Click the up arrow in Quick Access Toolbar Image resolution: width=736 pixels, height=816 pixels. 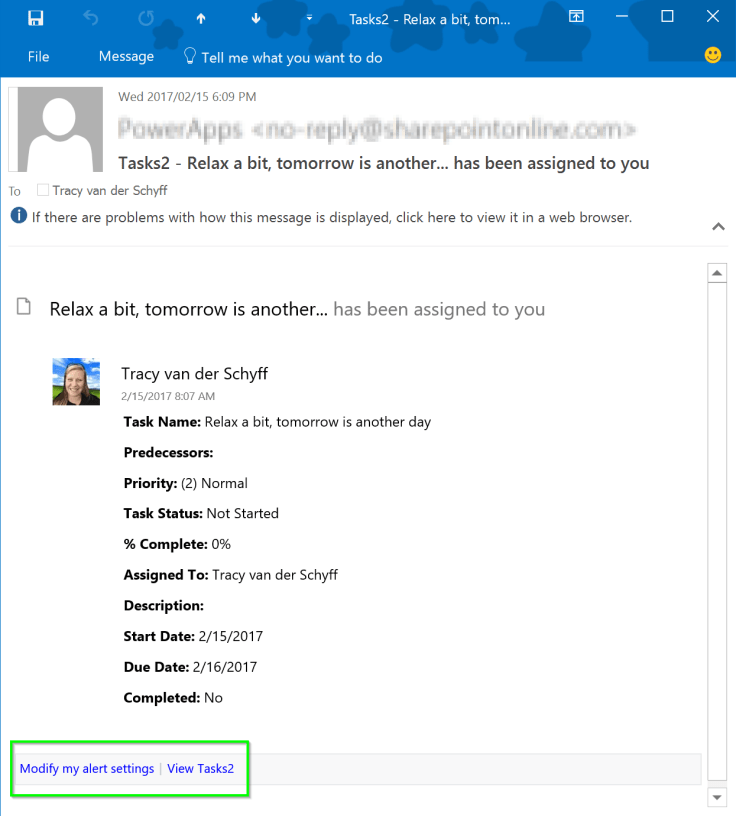point(201,17)
